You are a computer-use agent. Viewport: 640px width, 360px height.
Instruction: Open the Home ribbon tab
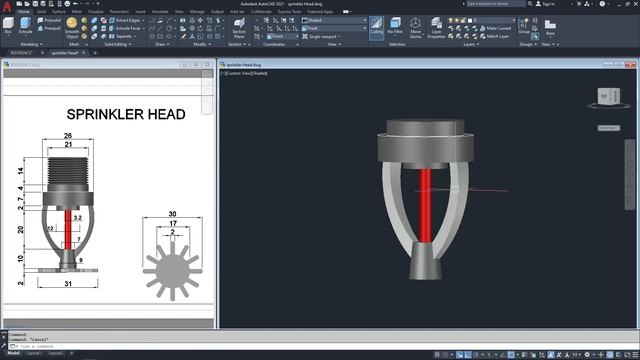click(24, 11)
